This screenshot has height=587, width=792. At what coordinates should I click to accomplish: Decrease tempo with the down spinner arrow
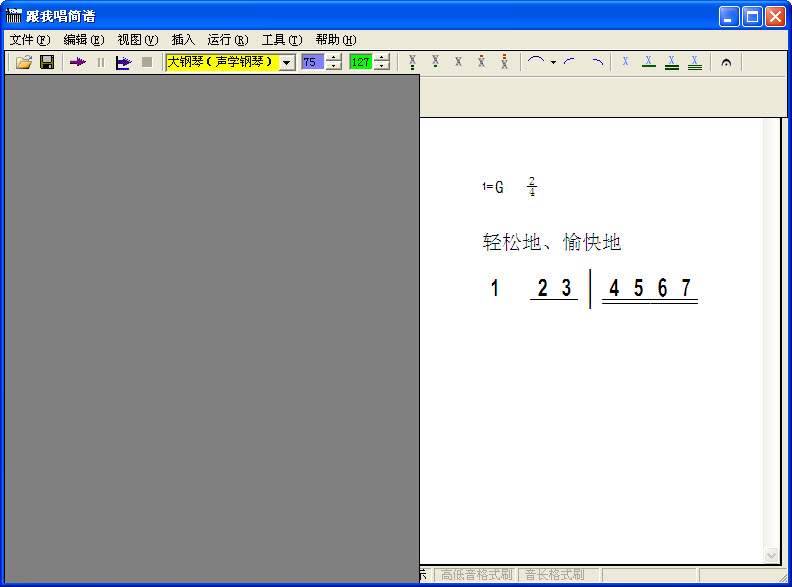(x=334, y=66)
